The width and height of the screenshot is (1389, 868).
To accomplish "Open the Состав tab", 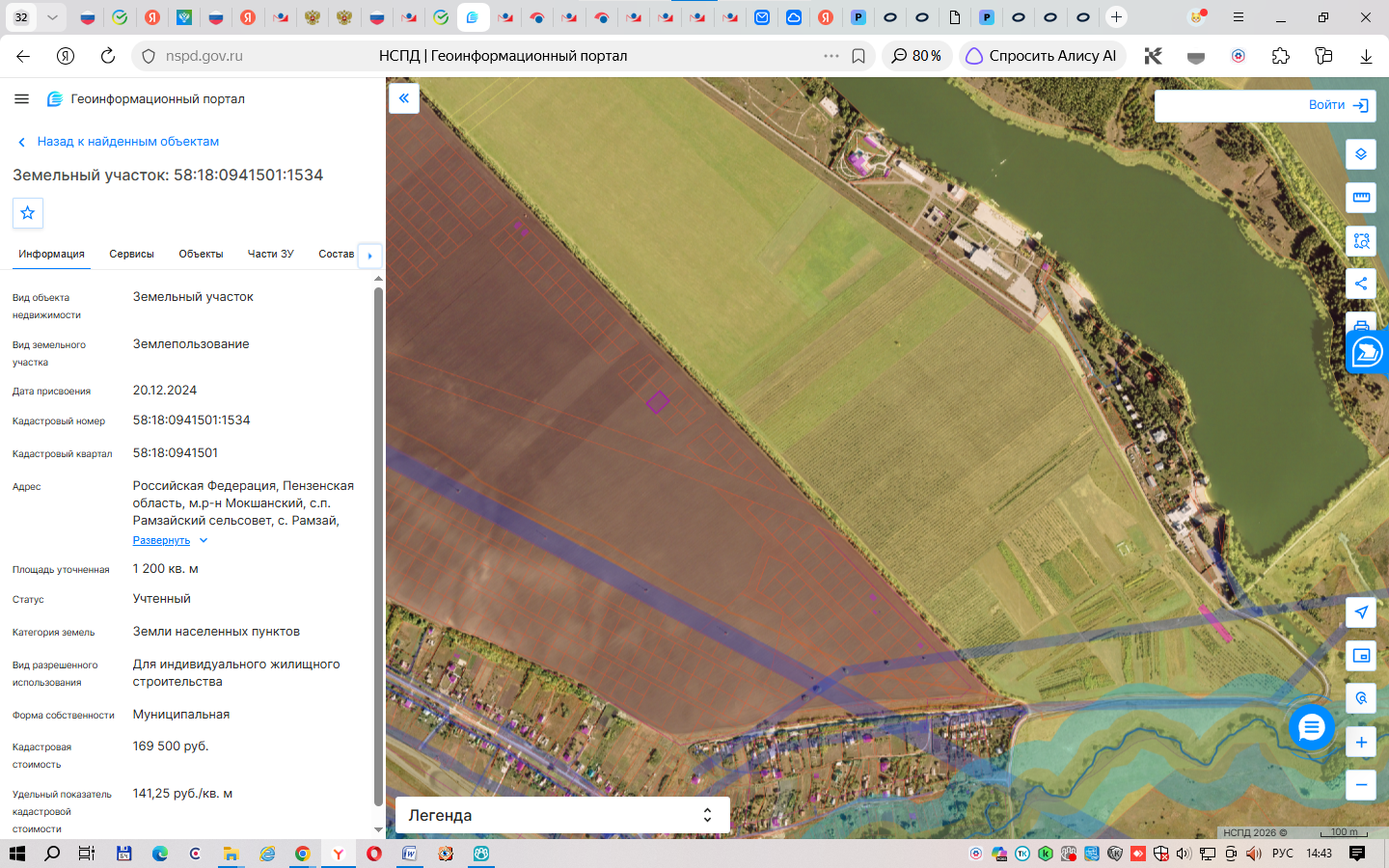I will [336, 254].
